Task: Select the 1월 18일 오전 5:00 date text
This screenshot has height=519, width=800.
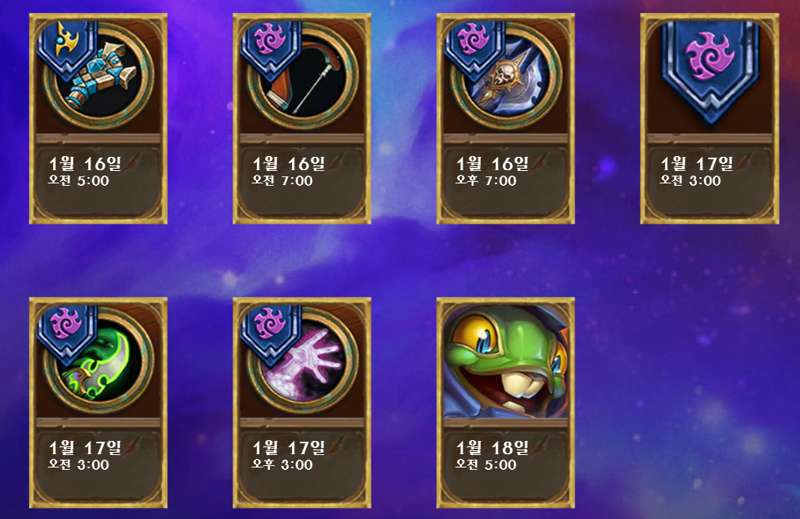Action: (x=492, y=455)
